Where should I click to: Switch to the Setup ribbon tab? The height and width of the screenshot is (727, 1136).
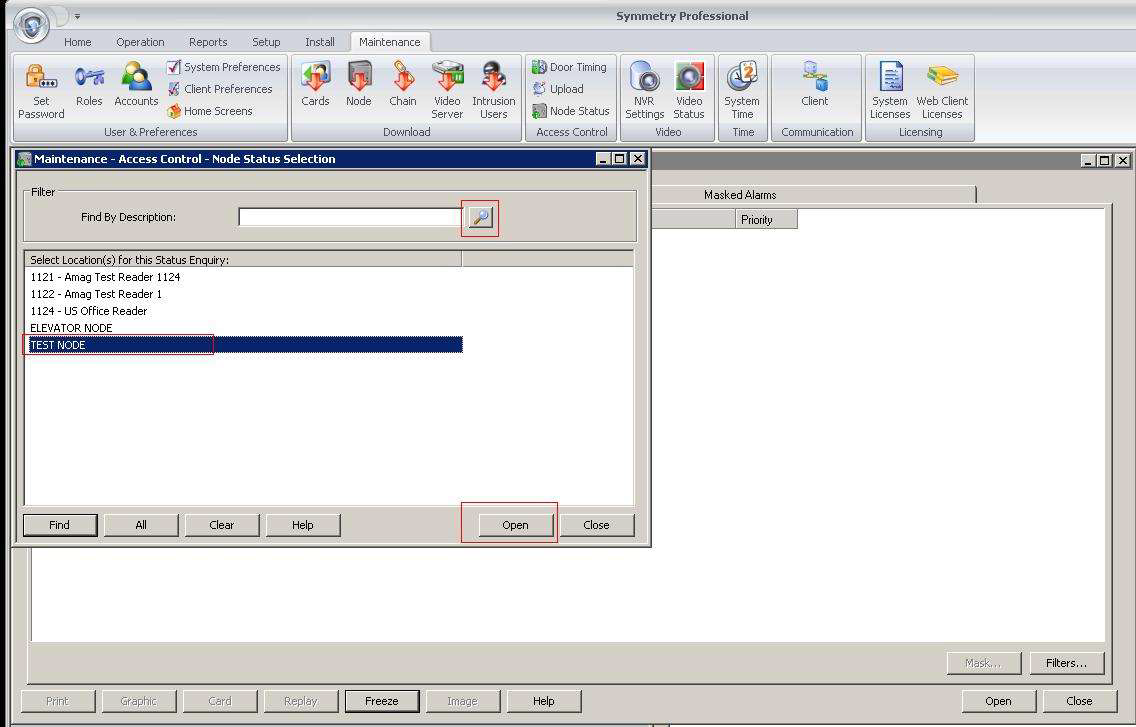(x=266, y=42)
